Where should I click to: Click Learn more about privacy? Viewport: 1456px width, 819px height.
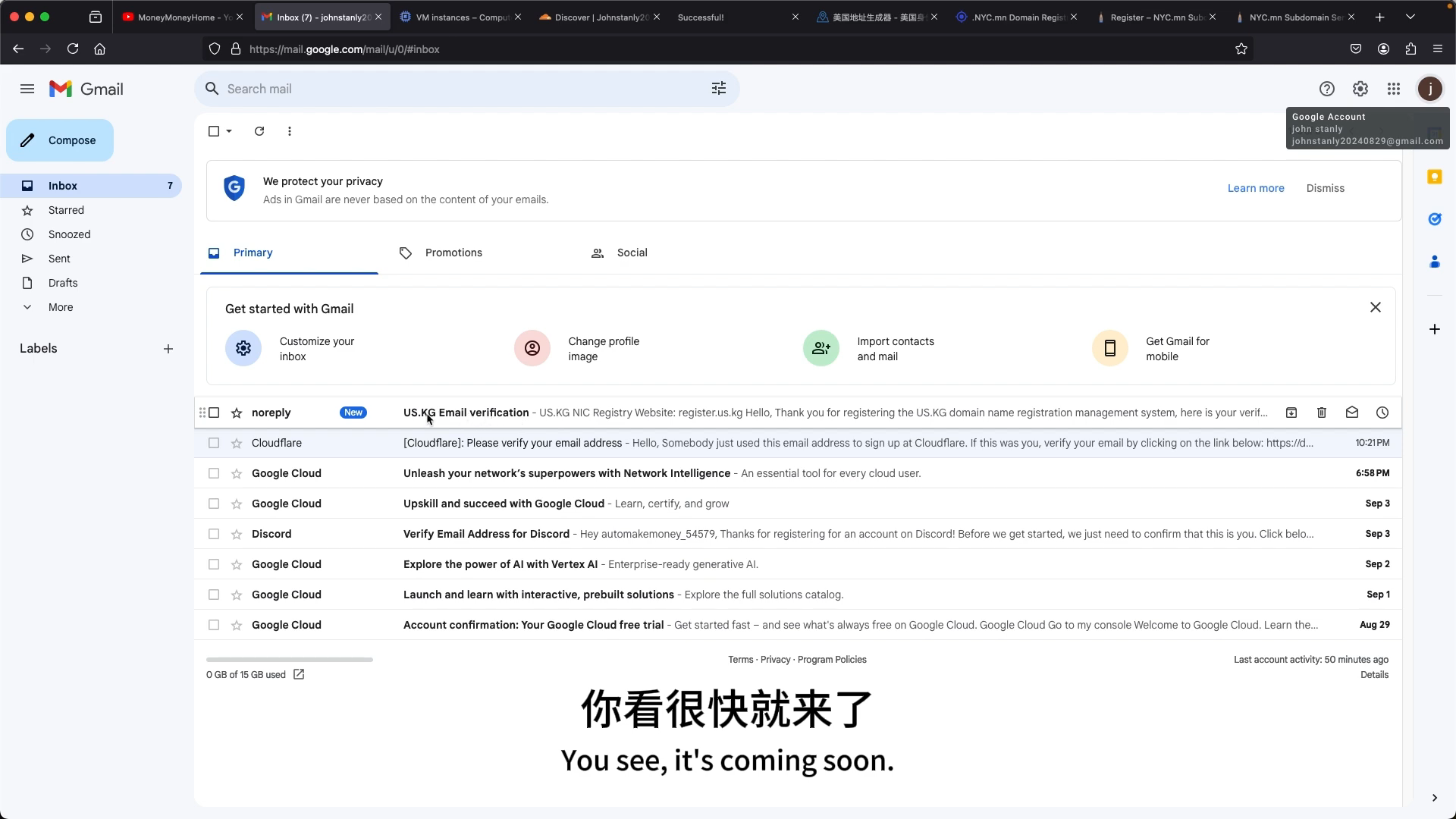[x=1256, y=188]
